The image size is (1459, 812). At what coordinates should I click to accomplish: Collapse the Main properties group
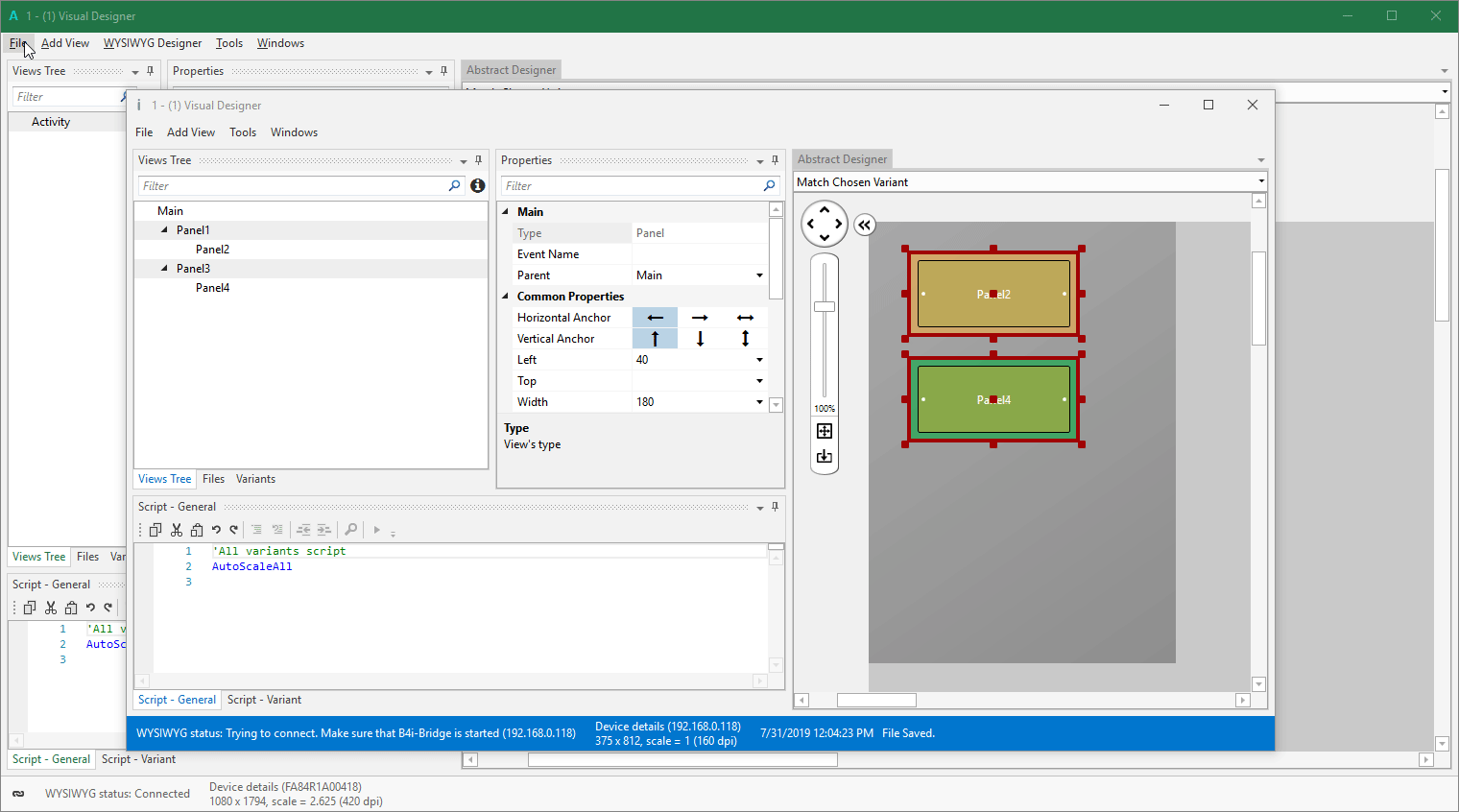tap(506, 212)
